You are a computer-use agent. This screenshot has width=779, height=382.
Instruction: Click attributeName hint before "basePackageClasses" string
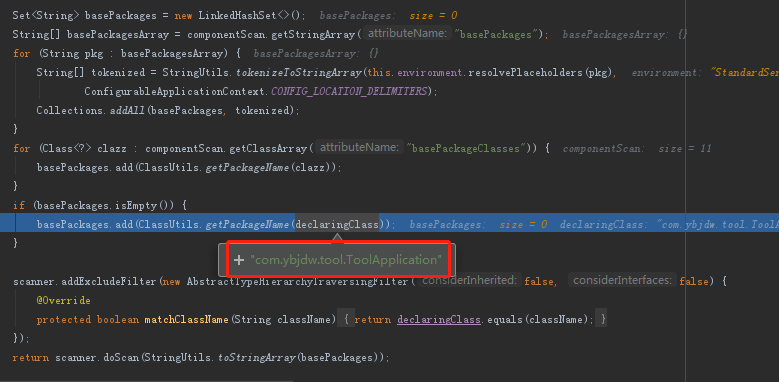tap(359, 148)
